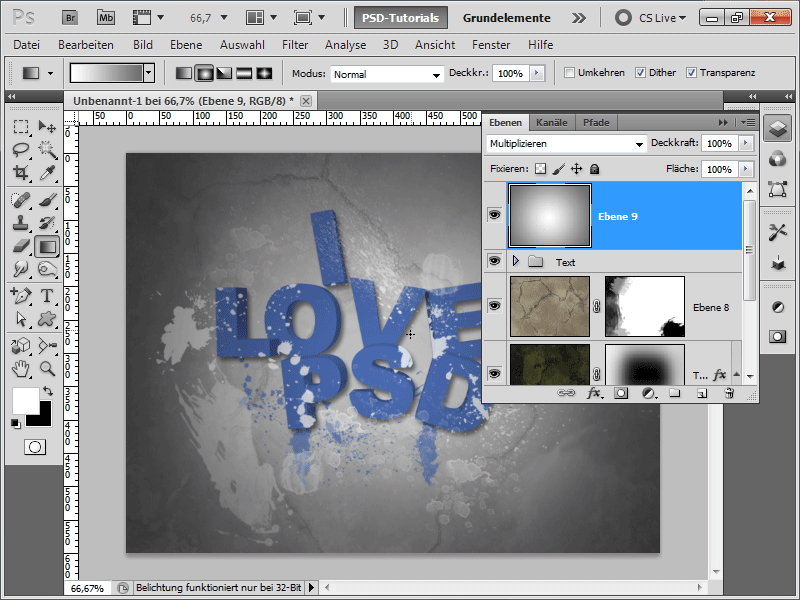This screenshot has width=800, height=600.
Task: Switch to the Pfade tab
Action: pyautogui.click(x=596, y=122)
